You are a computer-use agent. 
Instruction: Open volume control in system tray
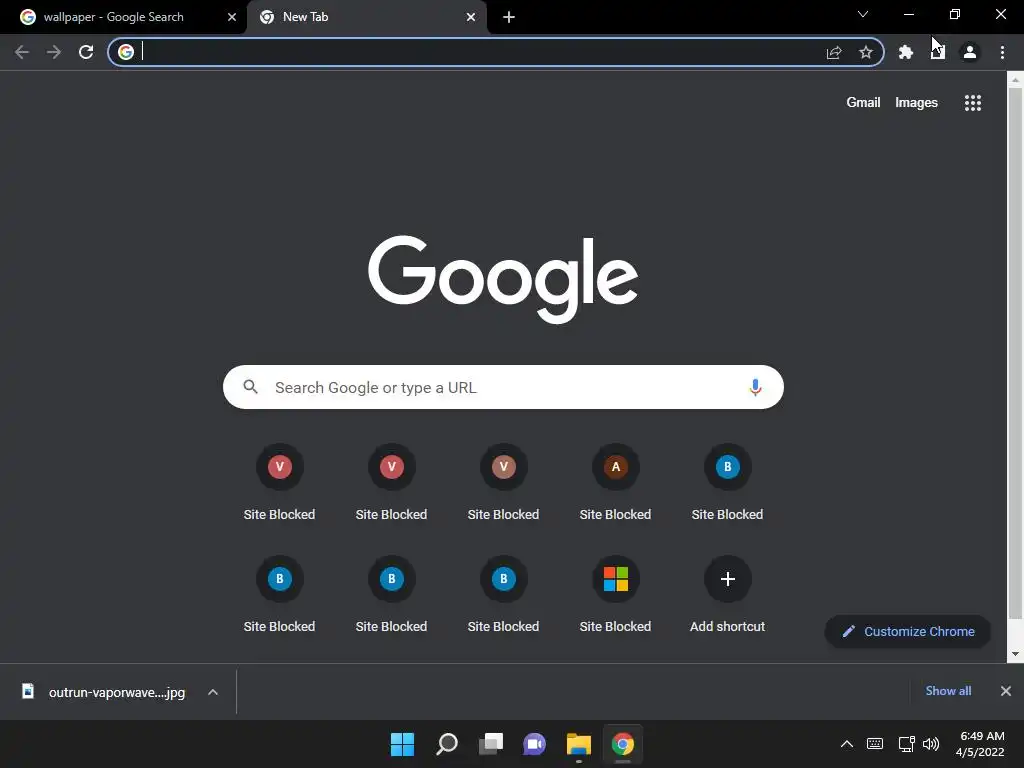coord(931,744)
